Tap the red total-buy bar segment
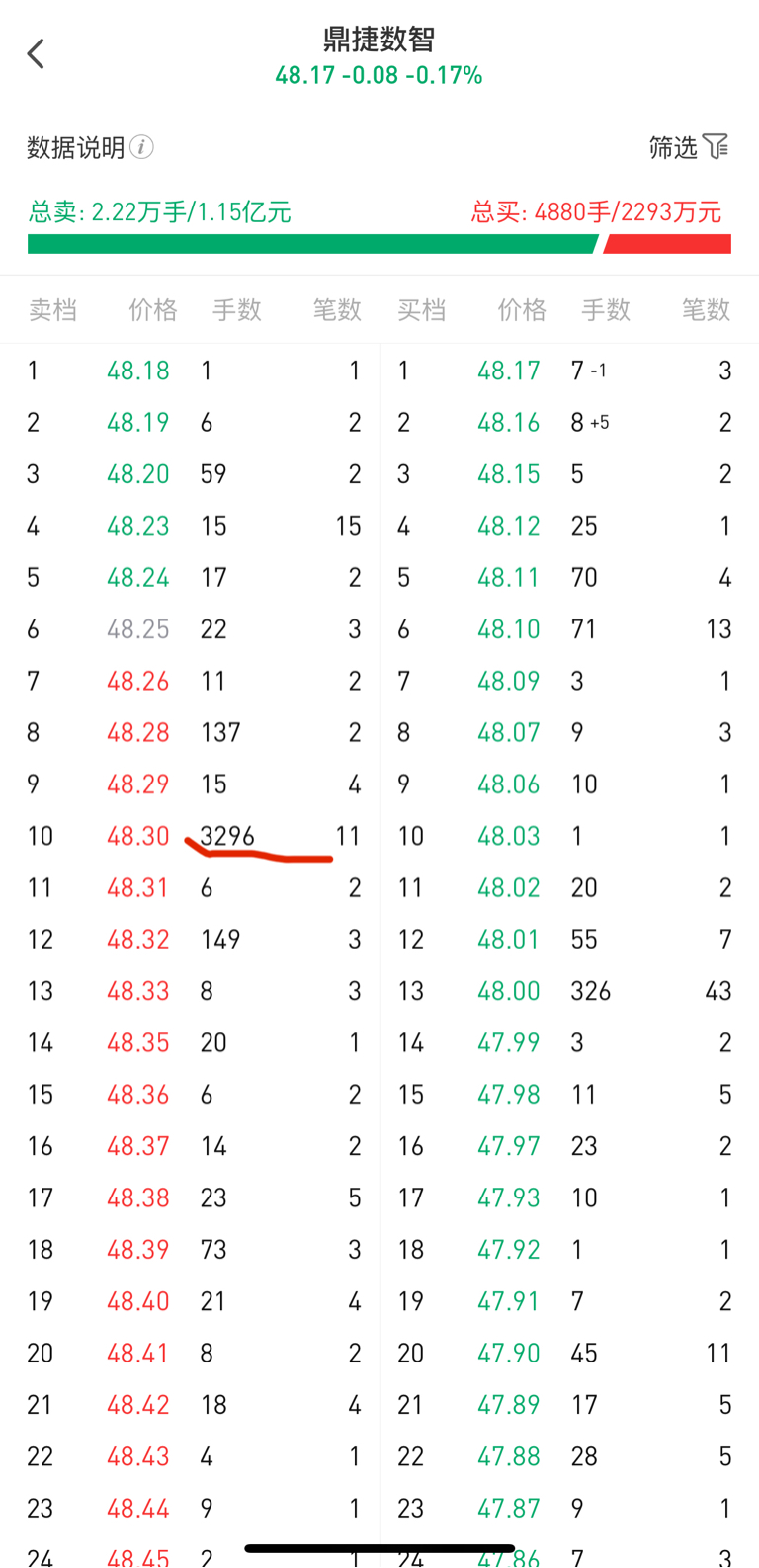Viewport: 759px width, 1568px height. [668, 244]
